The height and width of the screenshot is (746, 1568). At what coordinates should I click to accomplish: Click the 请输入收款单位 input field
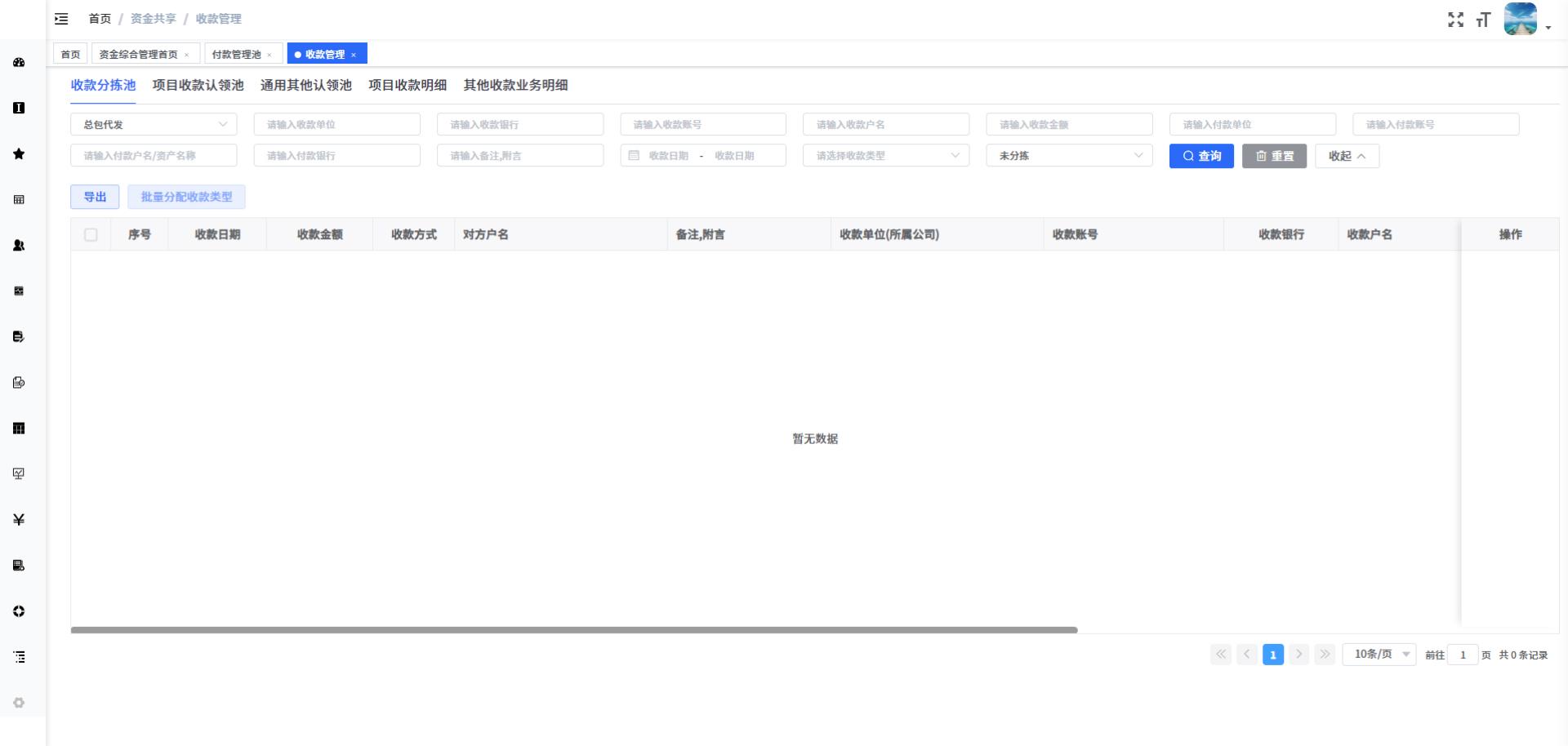[336, 125]
